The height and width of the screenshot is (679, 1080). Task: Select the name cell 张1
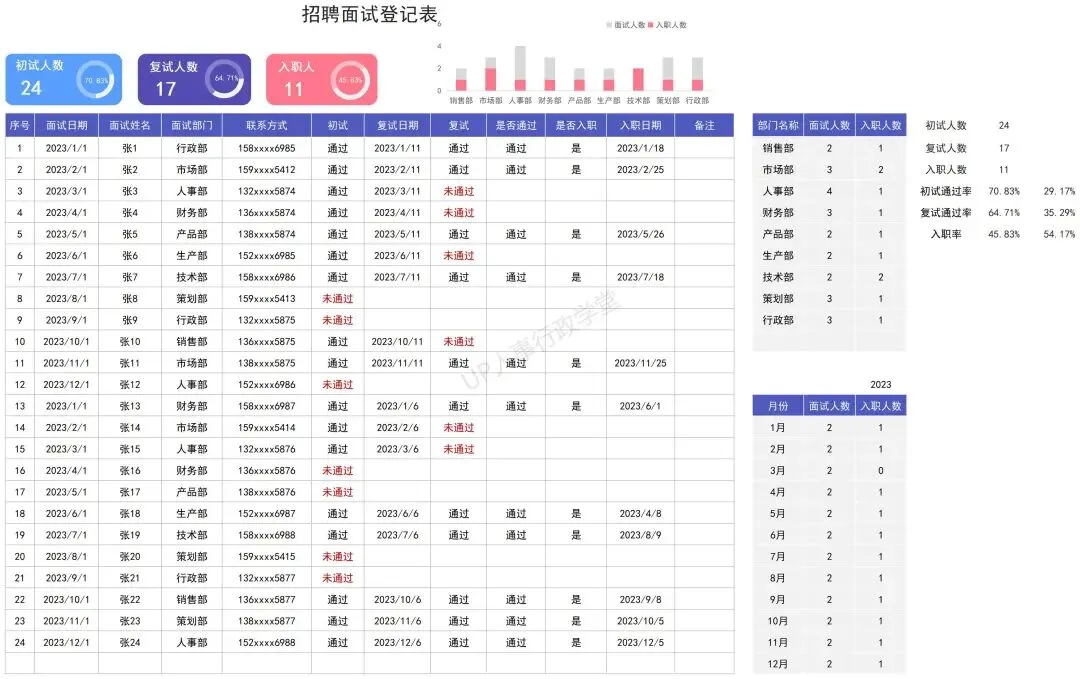coord(129,148)
